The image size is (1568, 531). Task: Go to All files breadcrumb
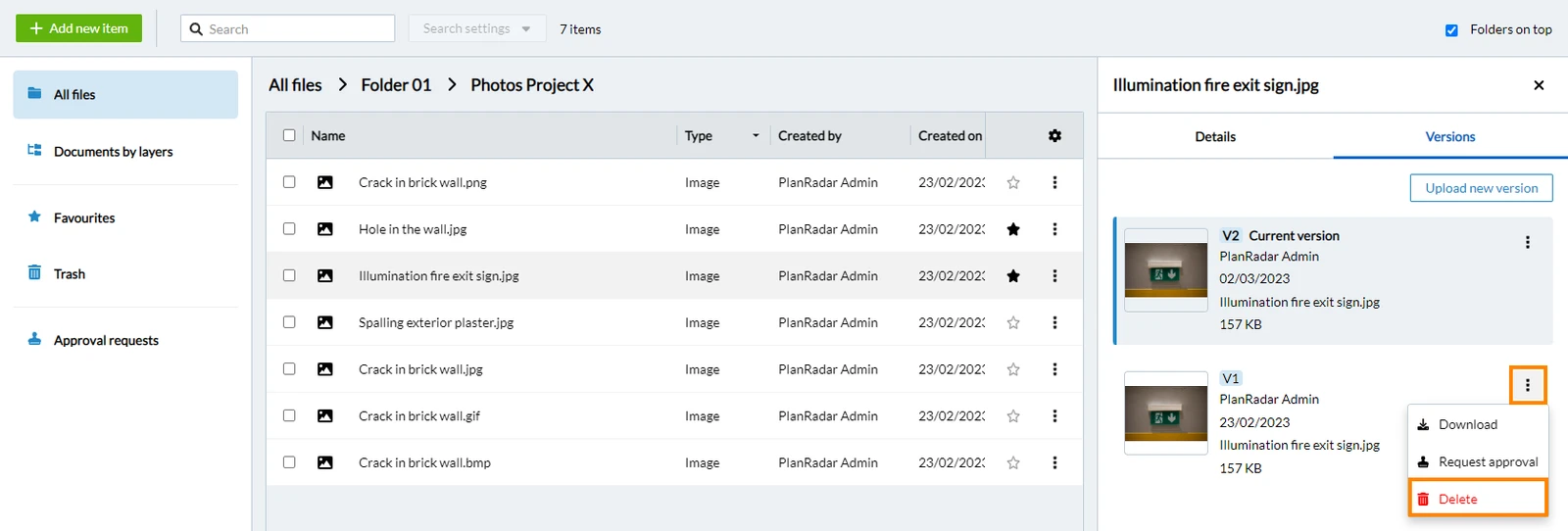coord(295,85)
